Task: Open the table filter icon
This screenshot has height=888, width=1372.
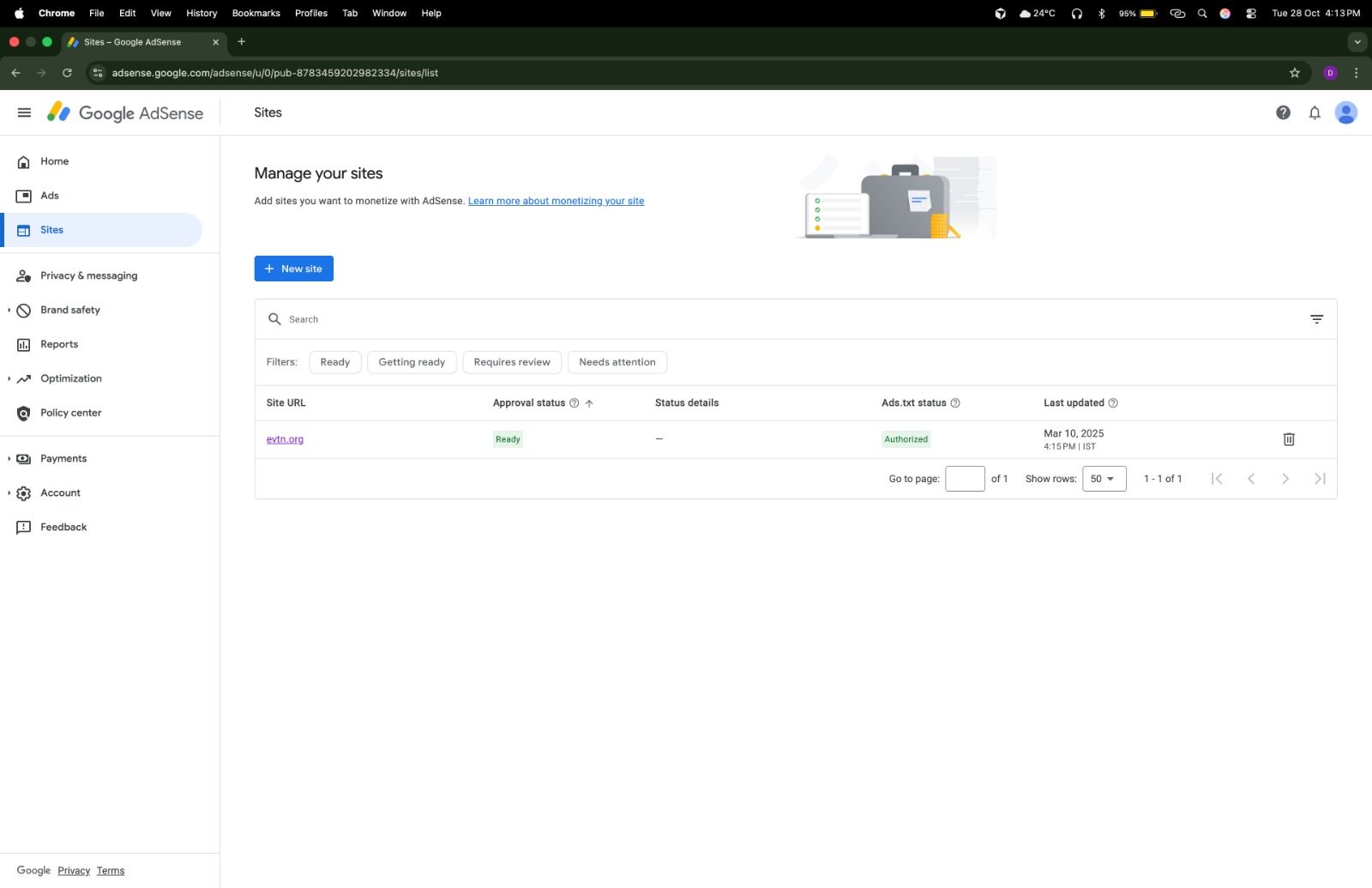Action: (x=1316, y=319)
